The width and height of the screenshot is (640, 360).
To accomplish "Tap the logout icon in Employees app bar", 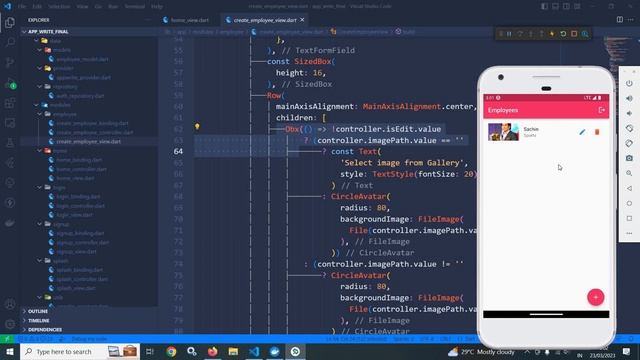I will tap(601, 110).
